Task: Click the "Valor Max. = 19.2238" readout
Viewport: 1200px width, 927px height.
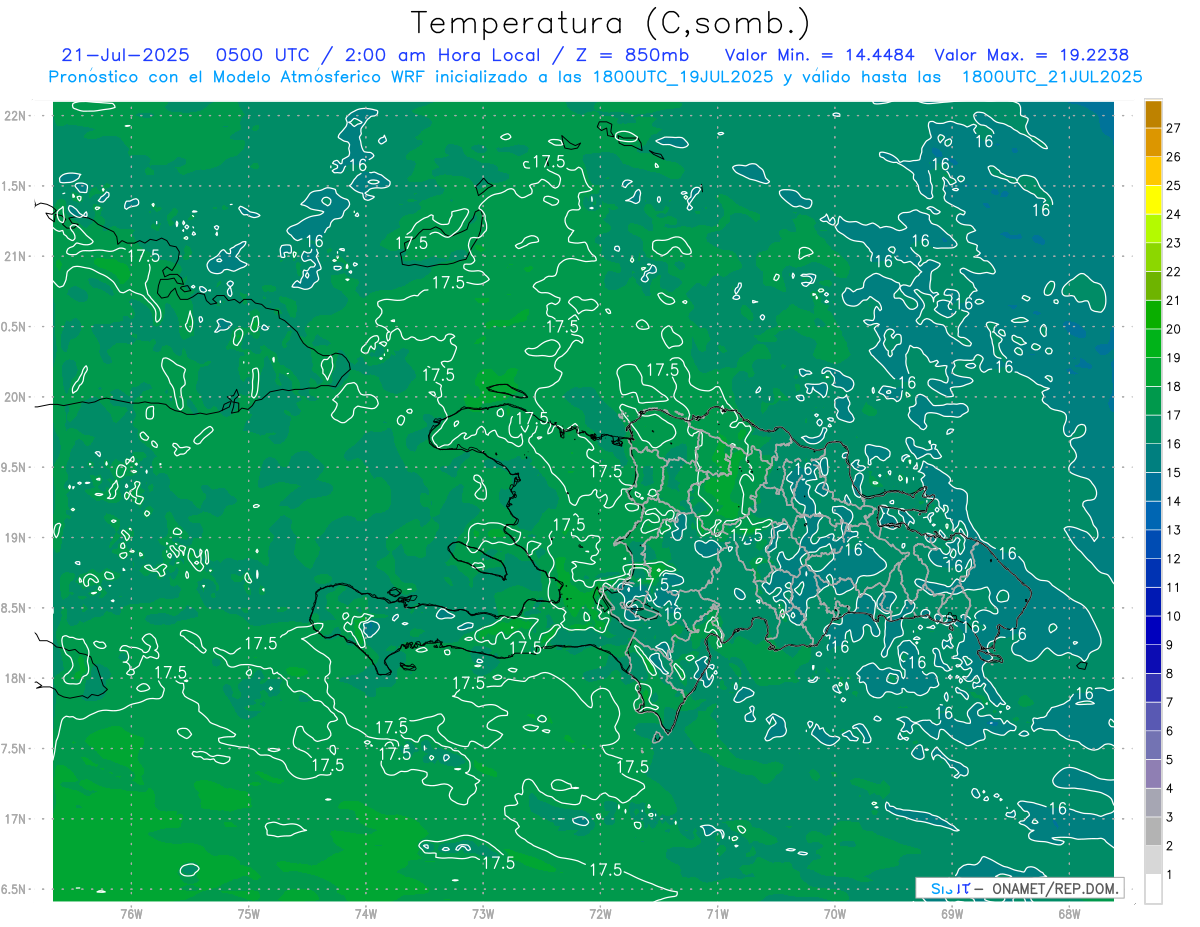Action: pyautogui.click(x=1031, y=55)
